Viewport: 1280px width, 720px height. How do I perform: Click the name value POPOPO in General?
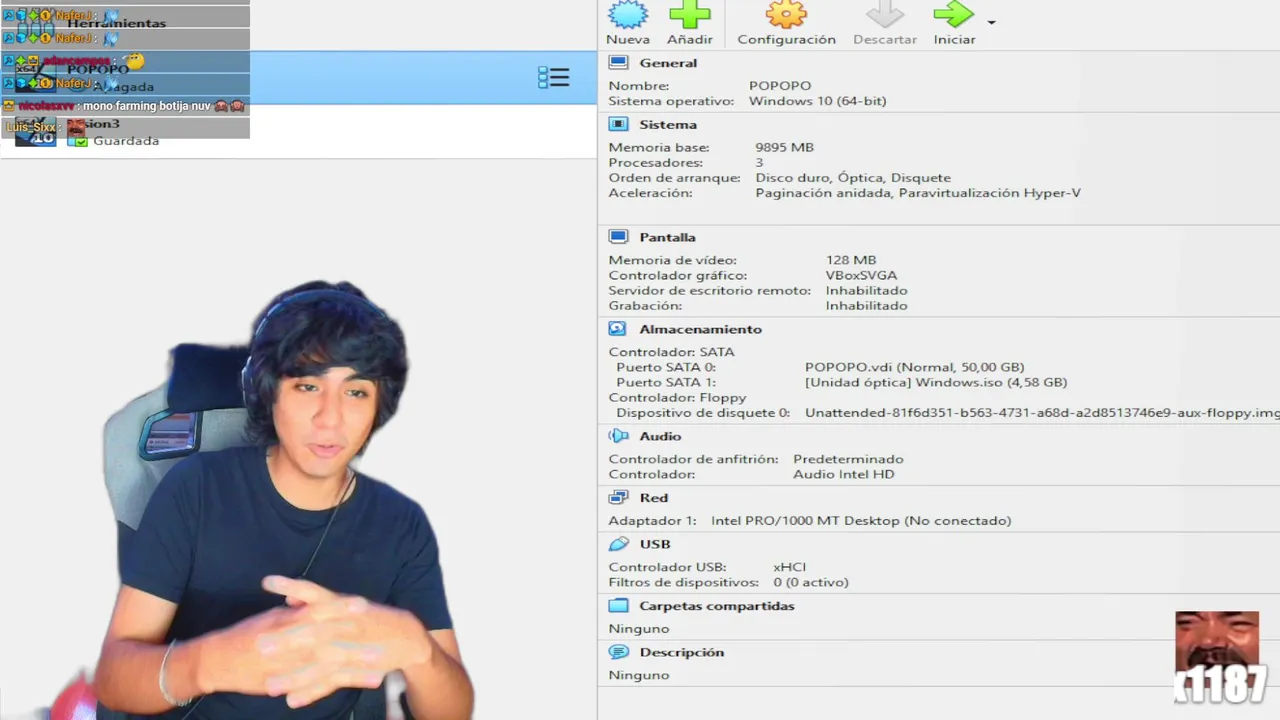point(780,86)
